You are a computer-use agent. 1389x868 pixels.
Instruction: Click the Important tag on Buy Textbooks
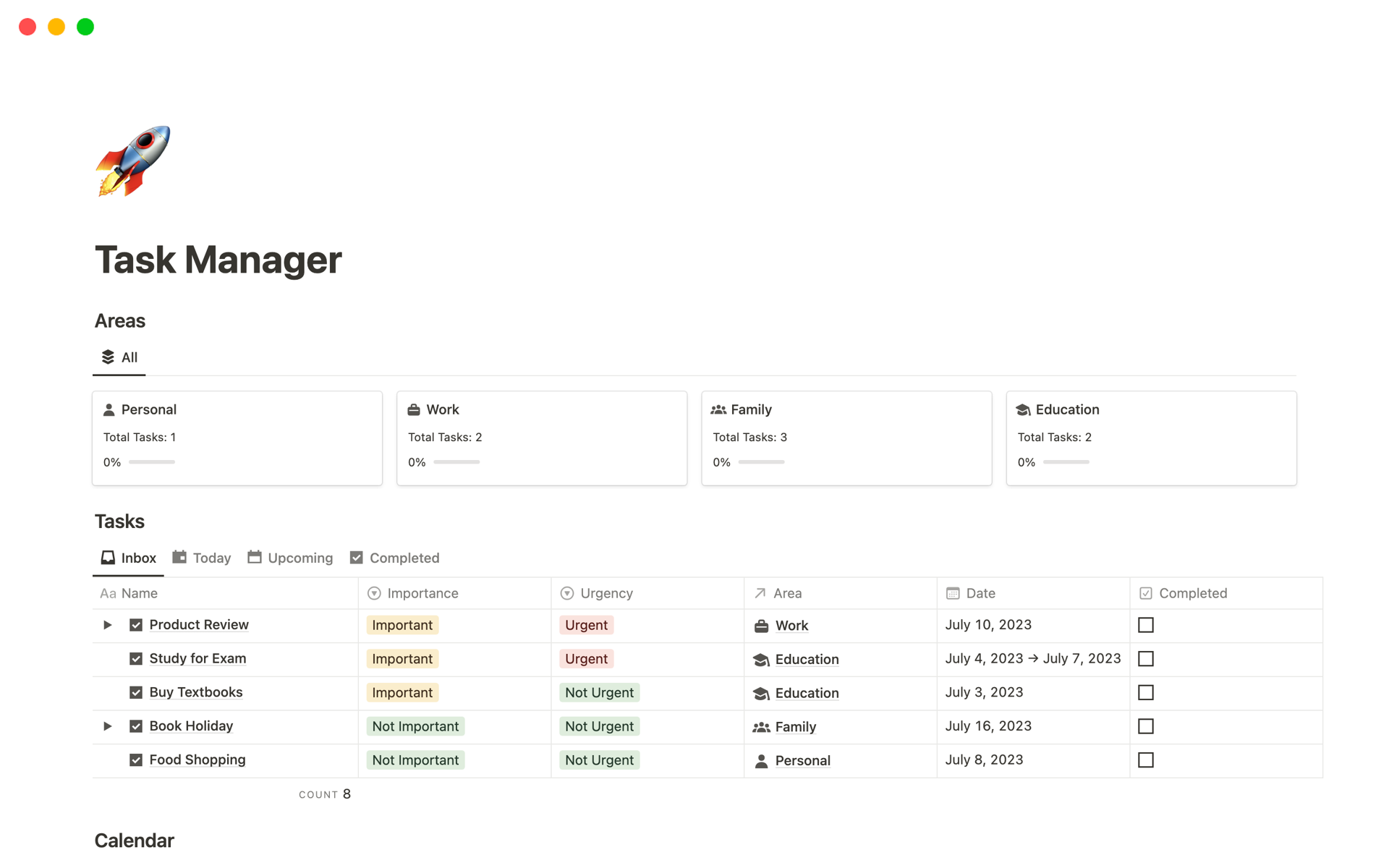click(402, 692)
